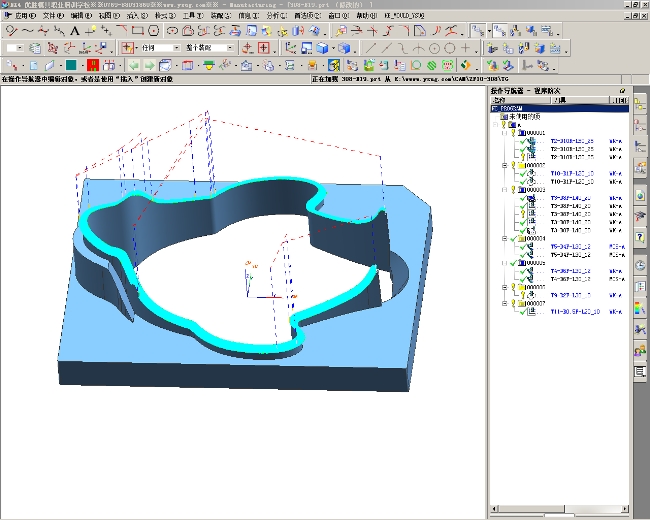Select the point with light bulb tool

pyautogui.click(x=90, y=31)
